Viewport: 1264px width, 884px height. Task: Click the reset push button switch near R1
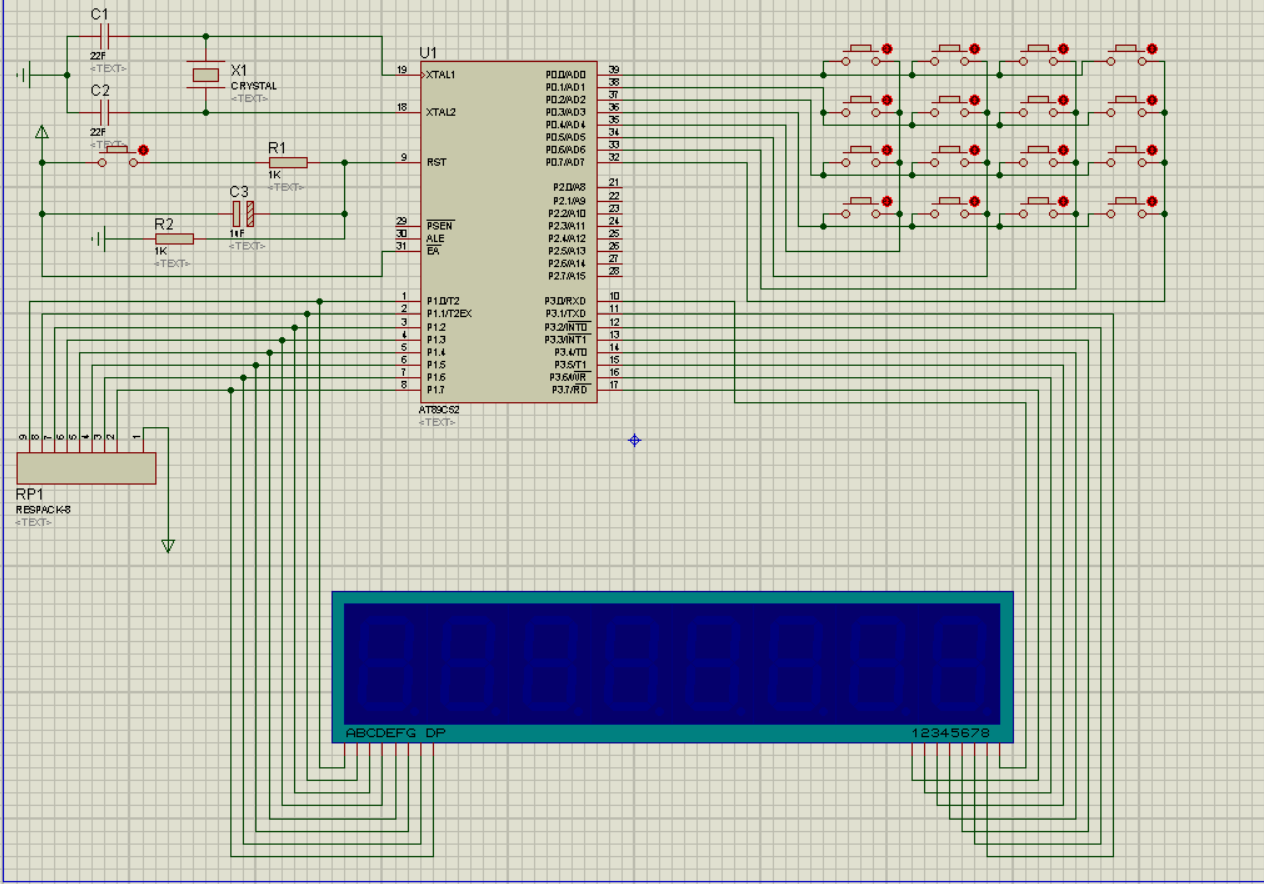click(117, 157)
